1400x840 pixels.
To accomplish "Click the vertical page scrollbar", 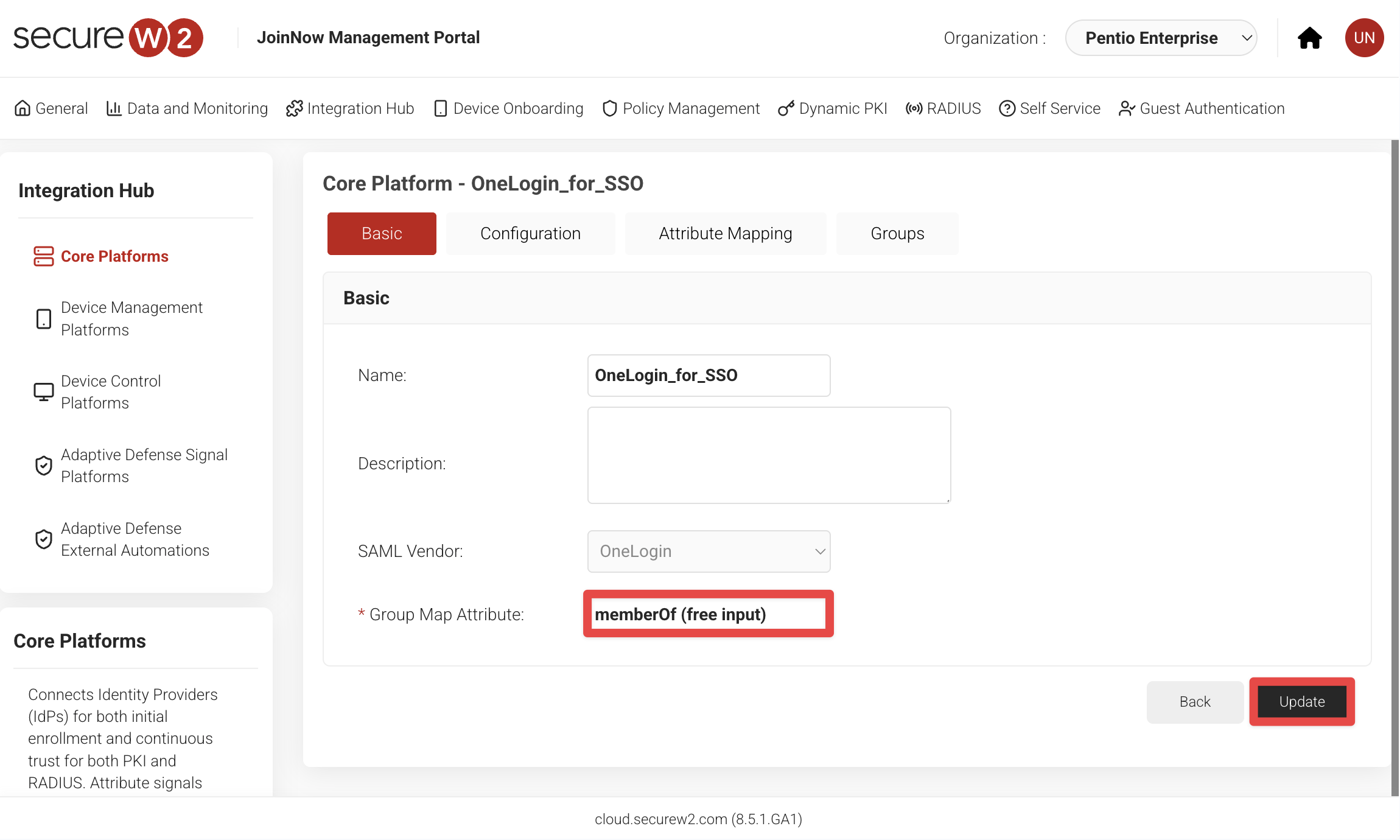I will [x=1395, y=467].
